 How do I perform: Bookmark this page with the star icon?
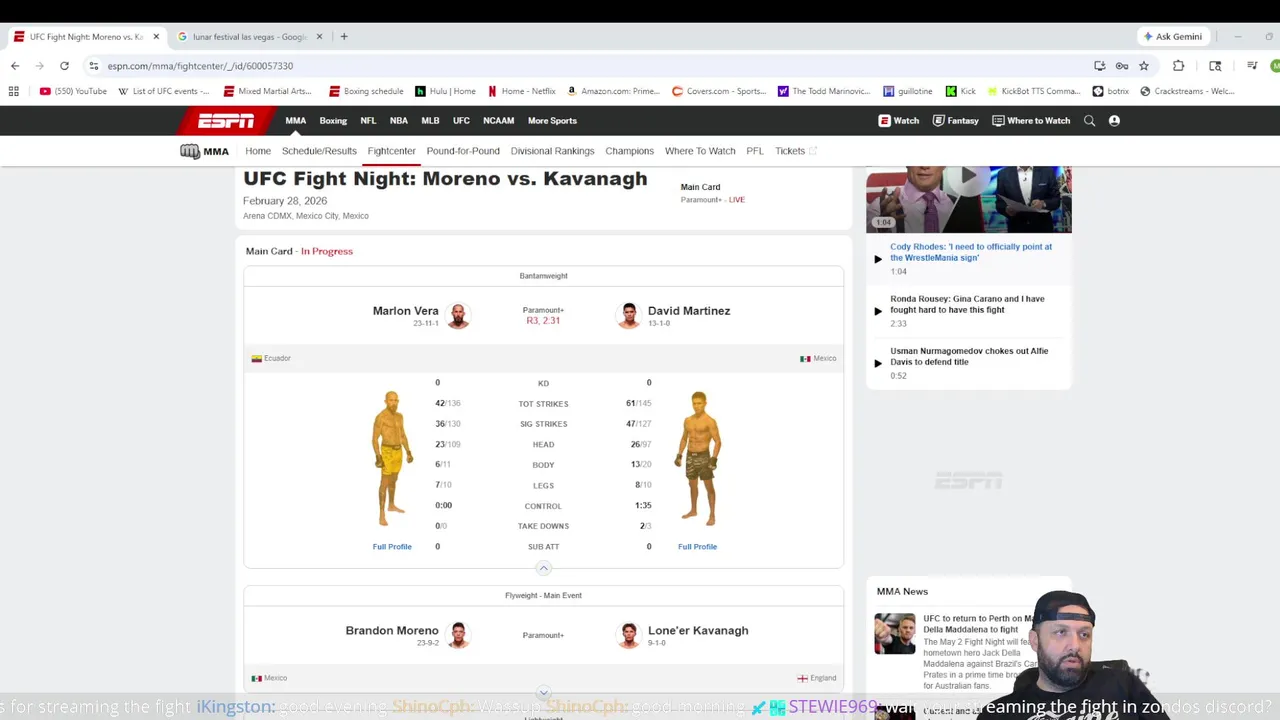click(x=1144, y=66)
